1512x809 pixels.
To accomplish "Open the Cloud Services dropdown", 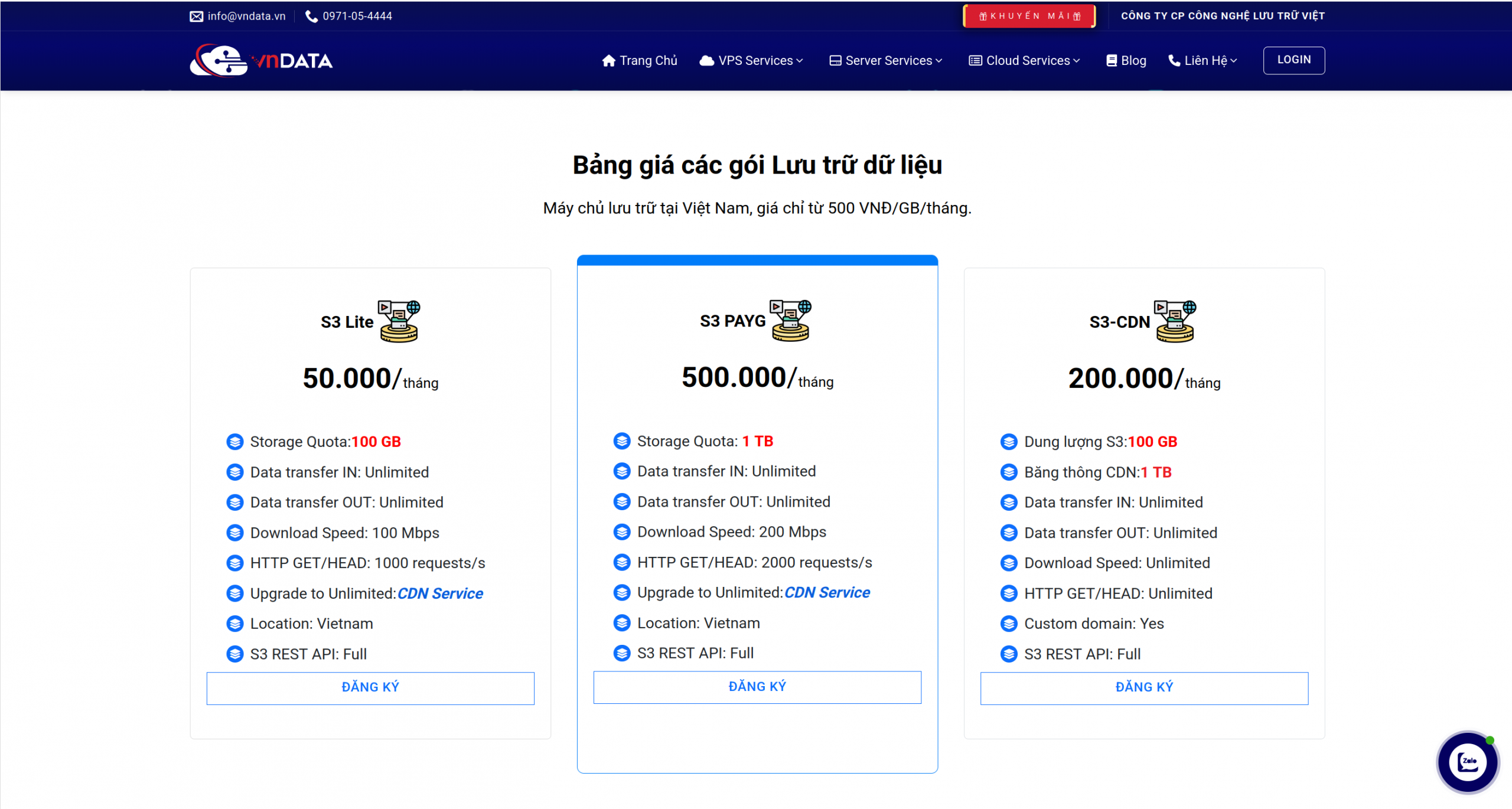I will point(1025,61).
